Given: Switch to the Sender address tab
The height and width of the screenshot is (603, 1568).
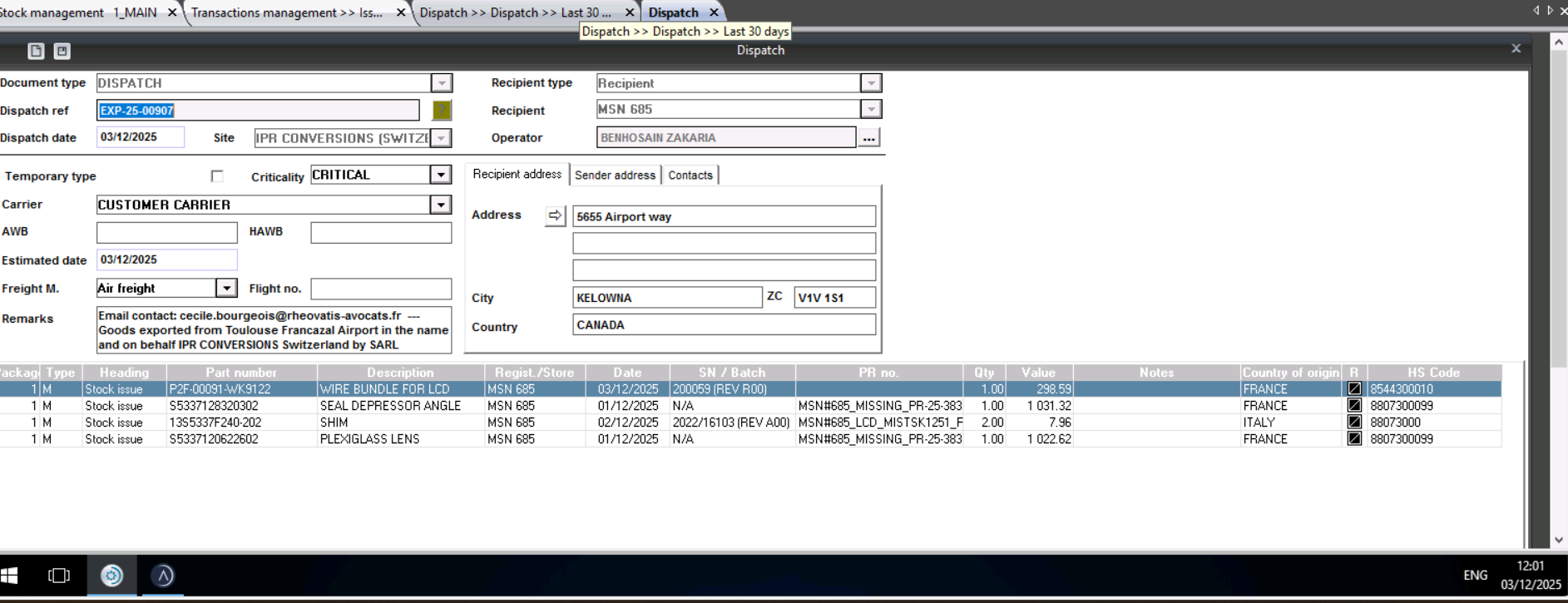Looking at the screenshot, I should point(615,175).
